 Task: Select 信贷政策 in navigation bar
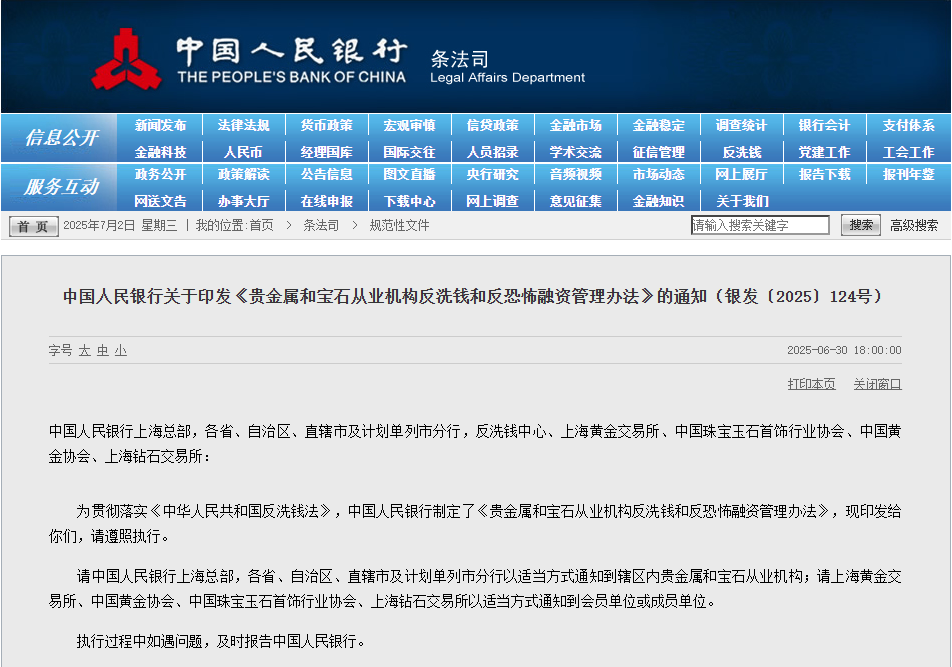492,125
